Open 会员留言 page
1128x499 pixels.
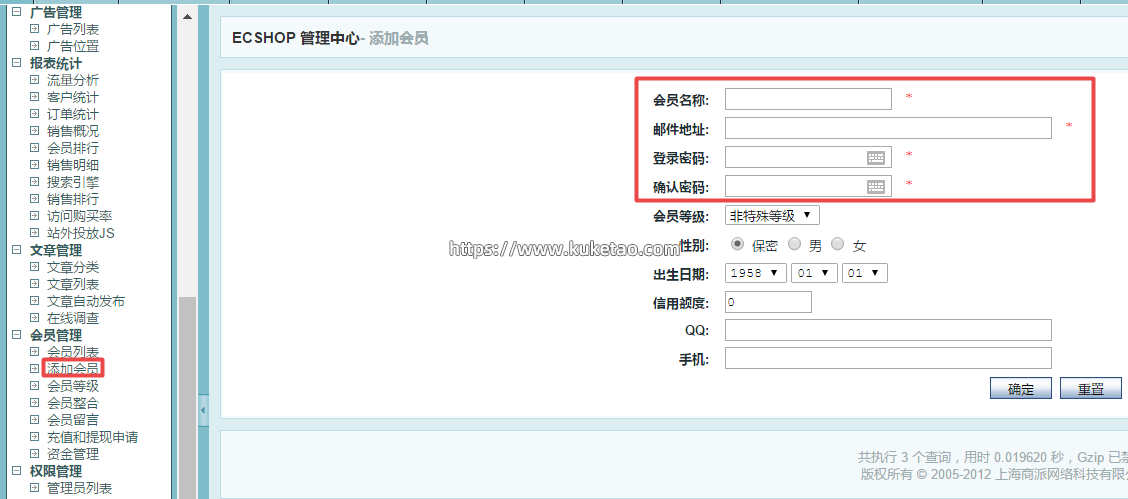[x=73, y=420]
